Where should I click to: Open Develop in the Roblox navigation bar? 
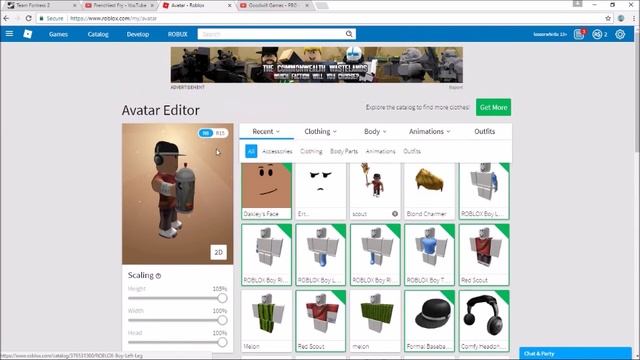coord(138,34)
